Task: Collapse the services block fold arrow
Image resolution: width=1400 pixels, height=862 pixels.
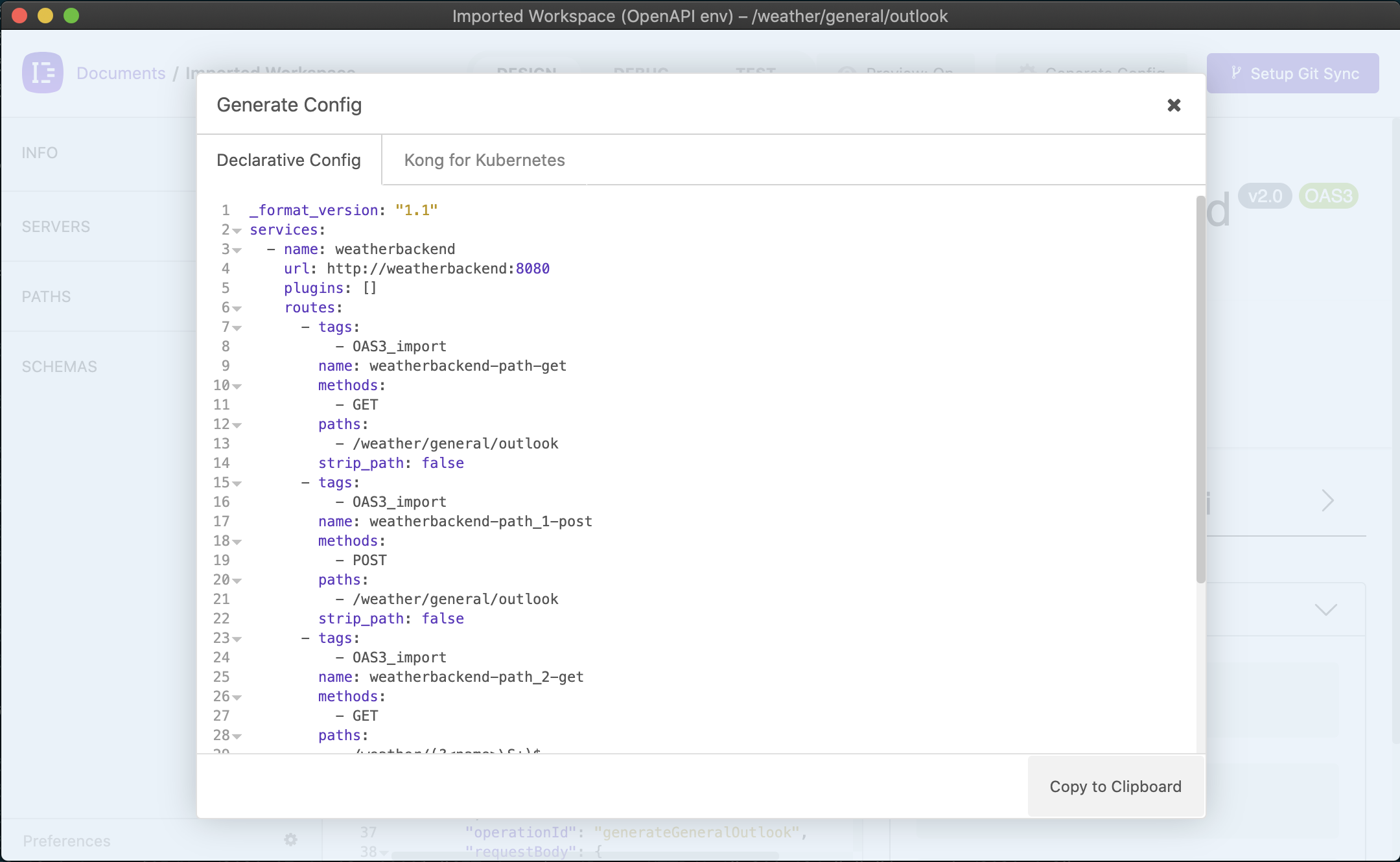Action: [237, 231]
